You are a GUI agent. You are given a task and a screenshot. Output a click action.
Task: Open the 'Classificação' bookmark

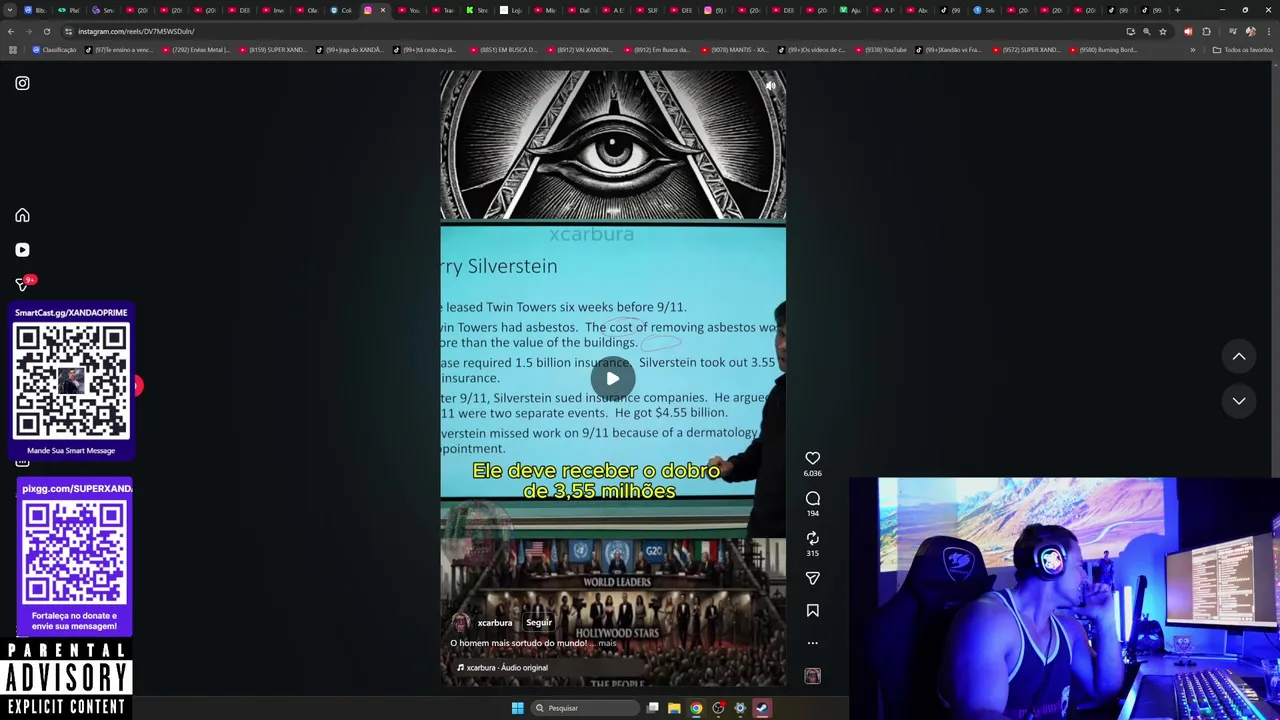(x=54, y=50)
